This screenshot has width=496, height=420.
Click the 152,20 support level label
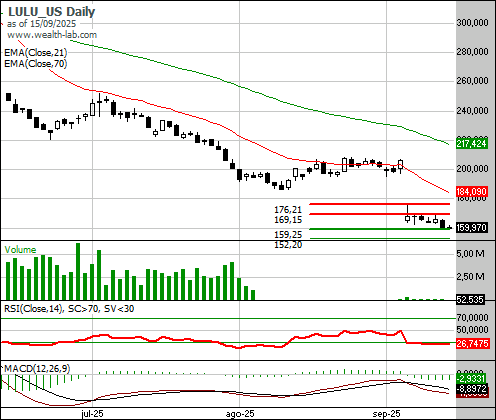(x=288, y=245)
